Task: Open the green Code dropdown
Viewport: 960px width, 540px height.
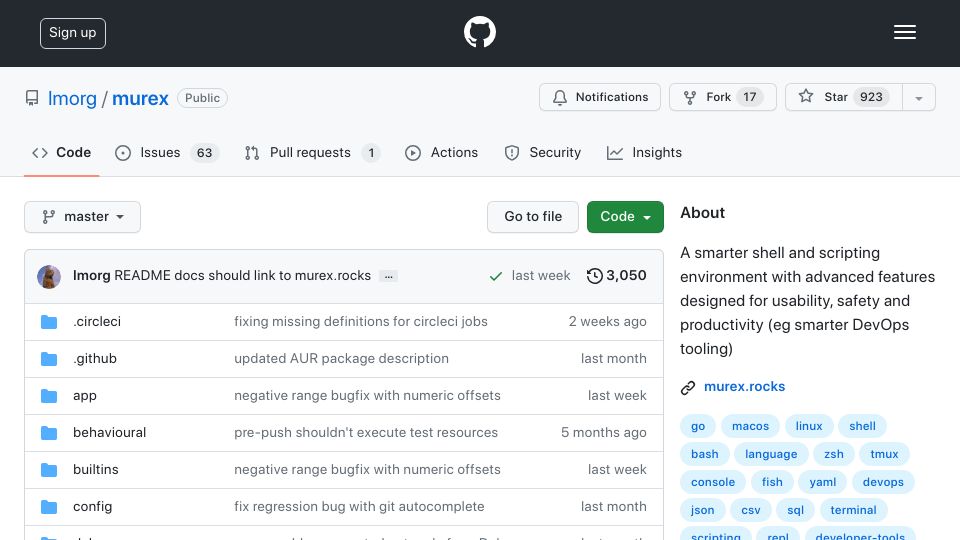Action: (625, 217)
